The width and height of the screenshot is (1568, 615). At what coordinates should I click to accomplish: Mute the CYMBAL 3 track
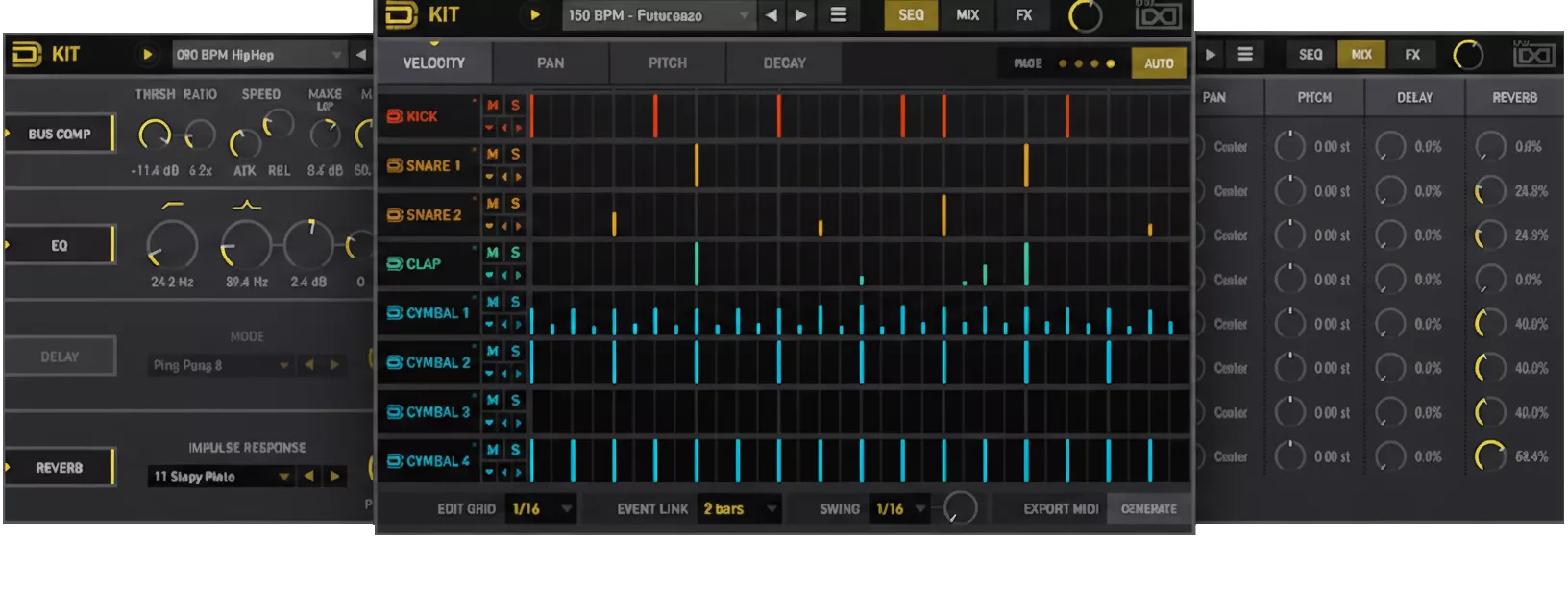(x=493, y=400)
